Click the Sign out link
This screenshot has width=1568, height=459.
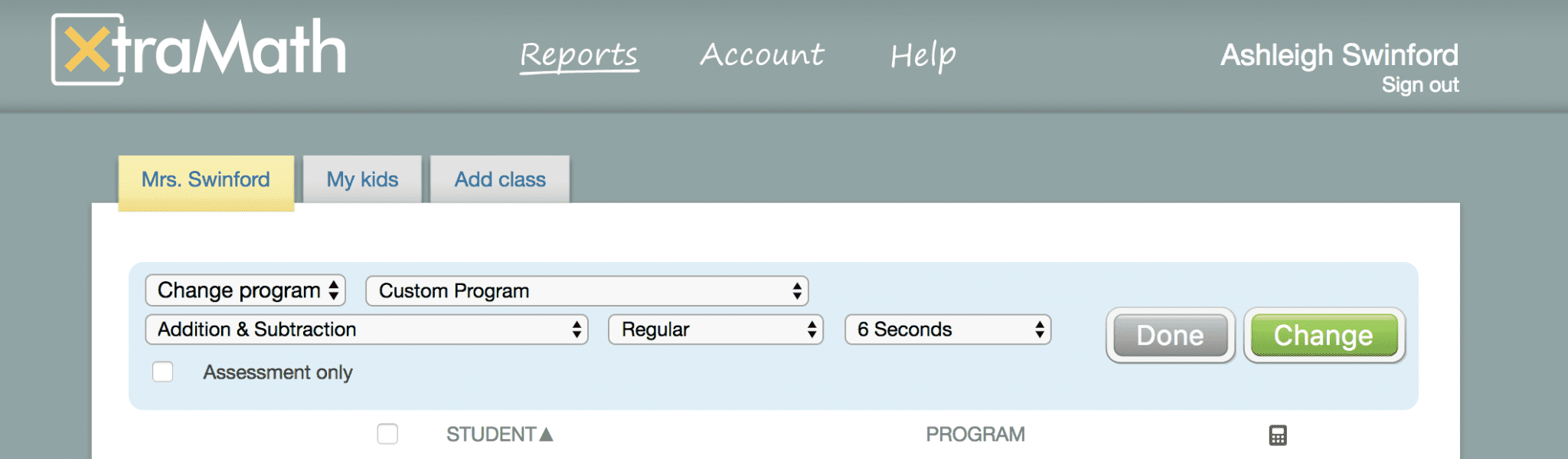click(x=1419, y=85)
